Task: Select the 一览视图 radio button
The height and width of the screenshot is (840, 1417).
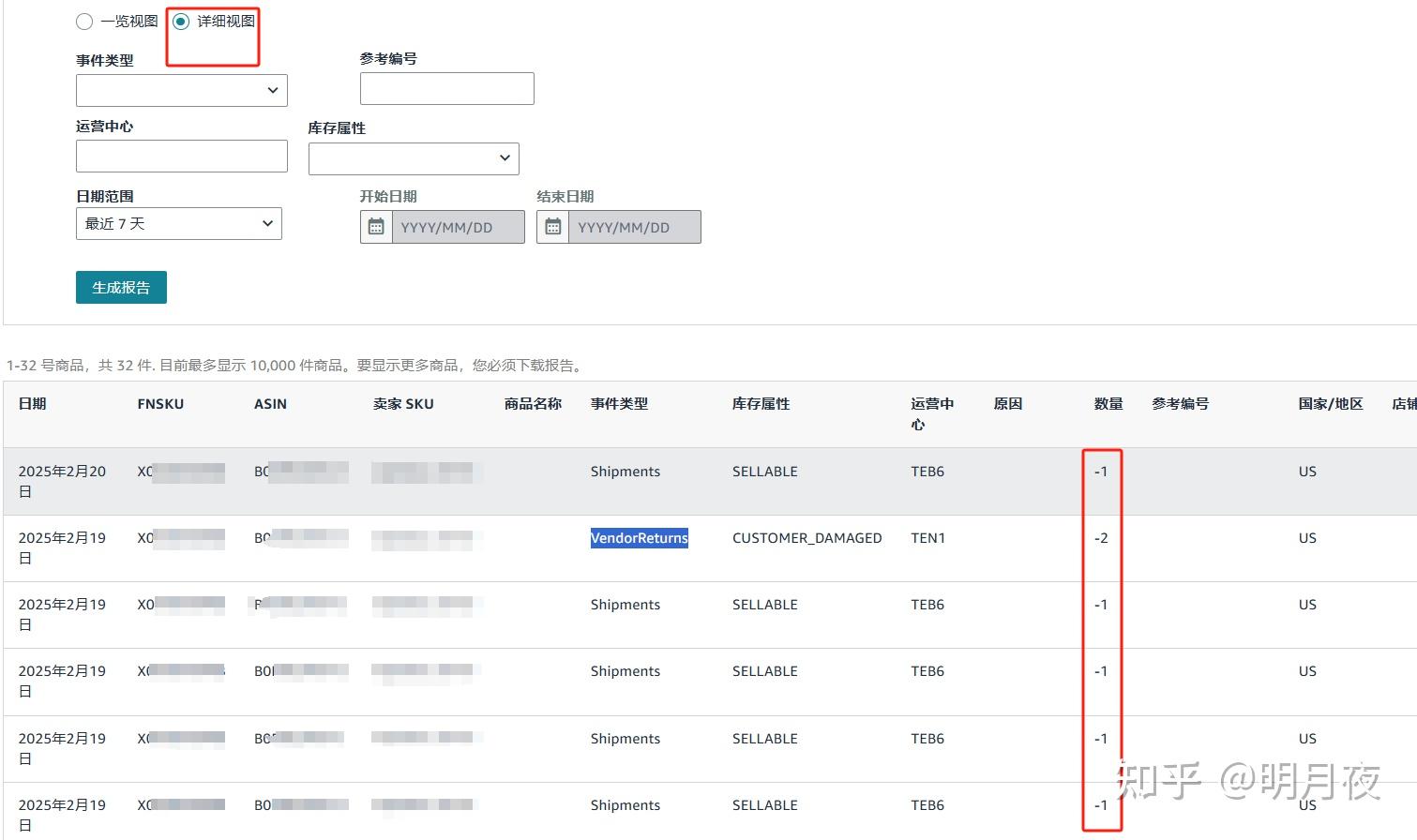Action: click(x=84, y=22)
